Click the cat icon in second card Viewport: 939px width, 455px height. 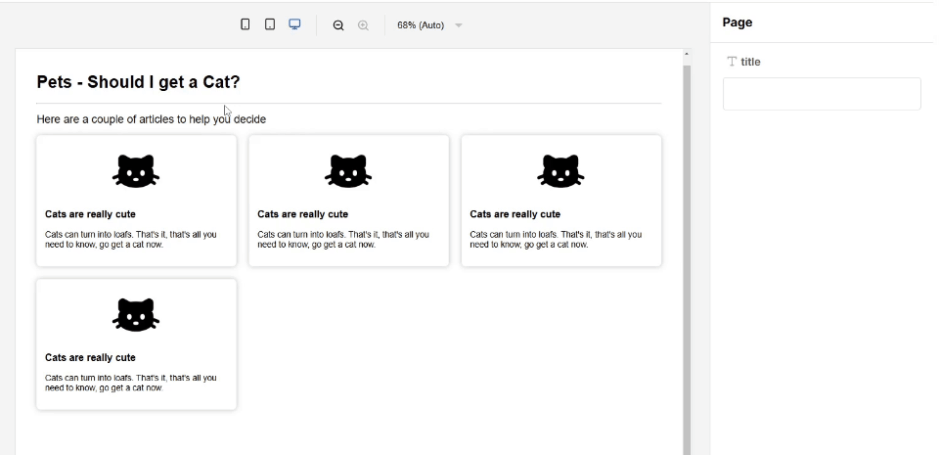[349, 171]
